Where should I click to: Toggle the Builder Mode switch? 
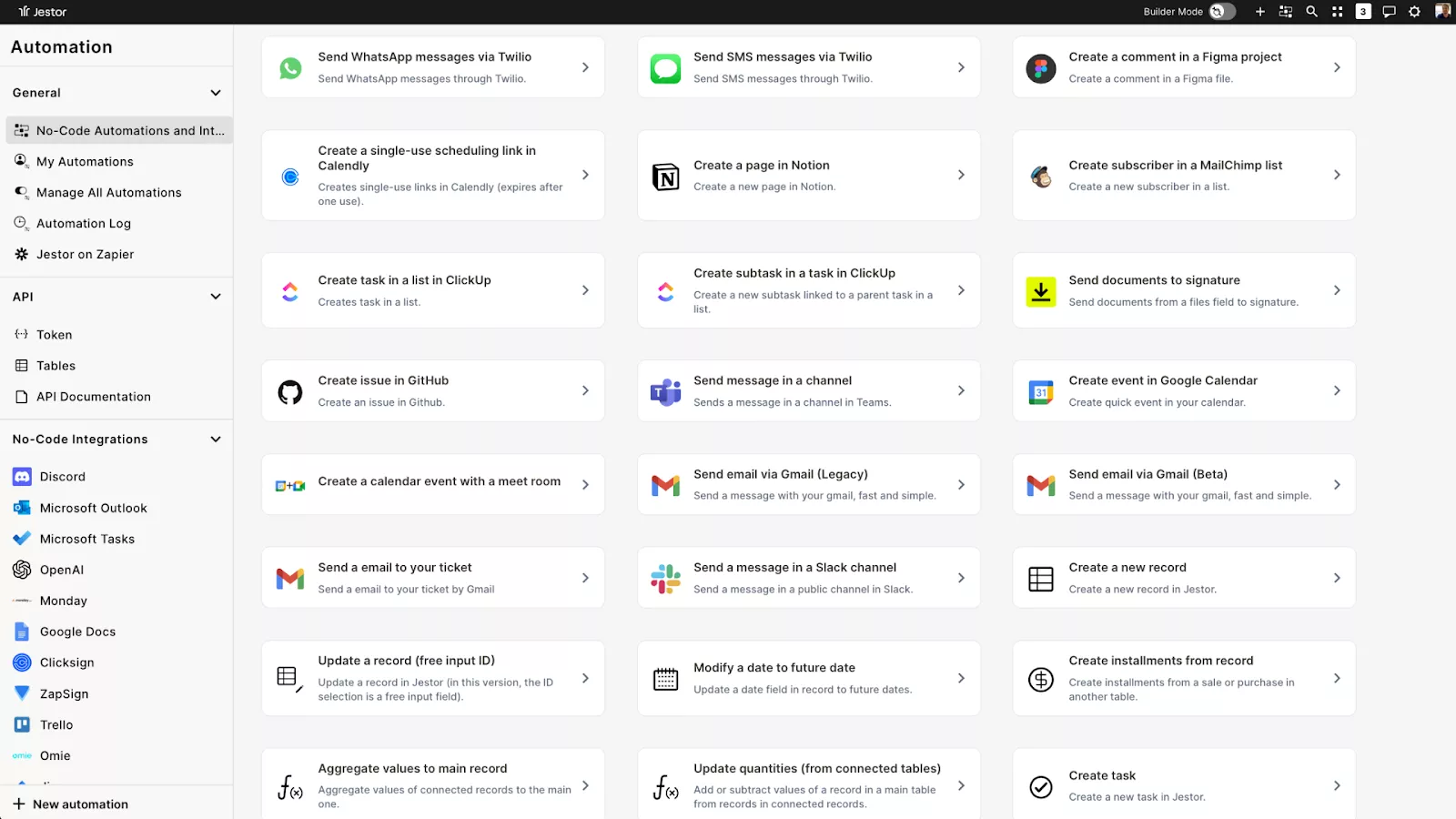point(1221,12)
